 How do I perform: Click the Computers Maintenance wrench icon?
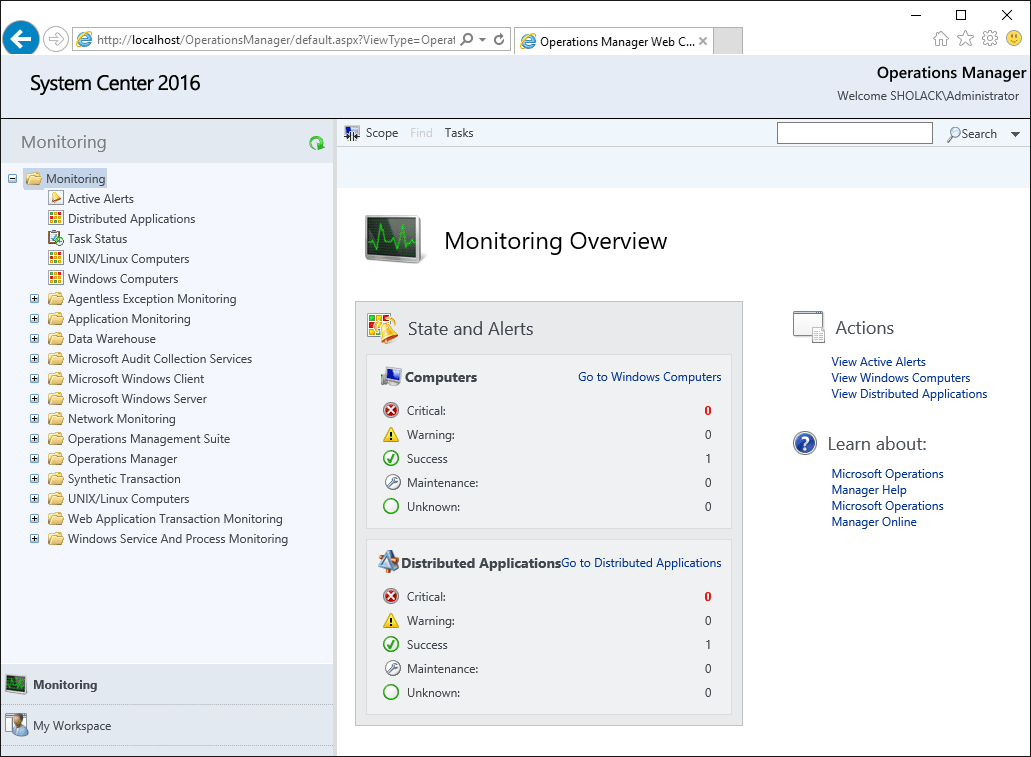391,483
